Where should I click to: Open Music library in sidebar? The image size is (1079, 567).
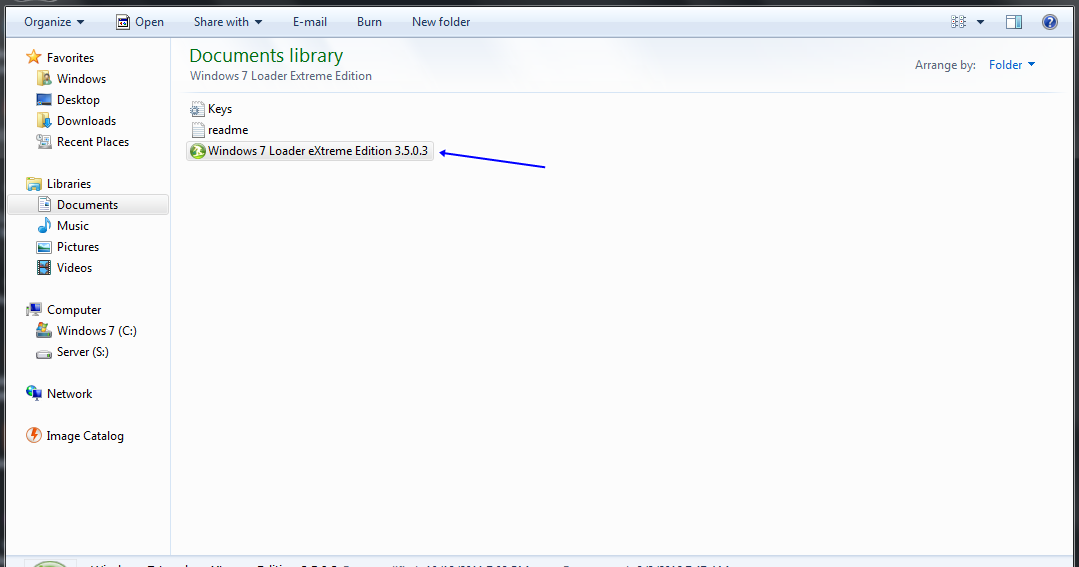point(73,226)
